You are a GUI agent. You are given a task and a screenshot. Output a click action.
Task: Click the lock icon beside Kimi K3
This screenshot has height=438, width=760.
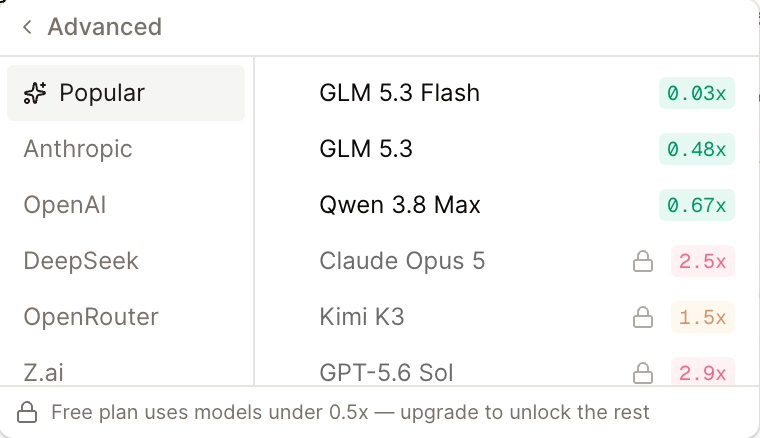(643, 317)
